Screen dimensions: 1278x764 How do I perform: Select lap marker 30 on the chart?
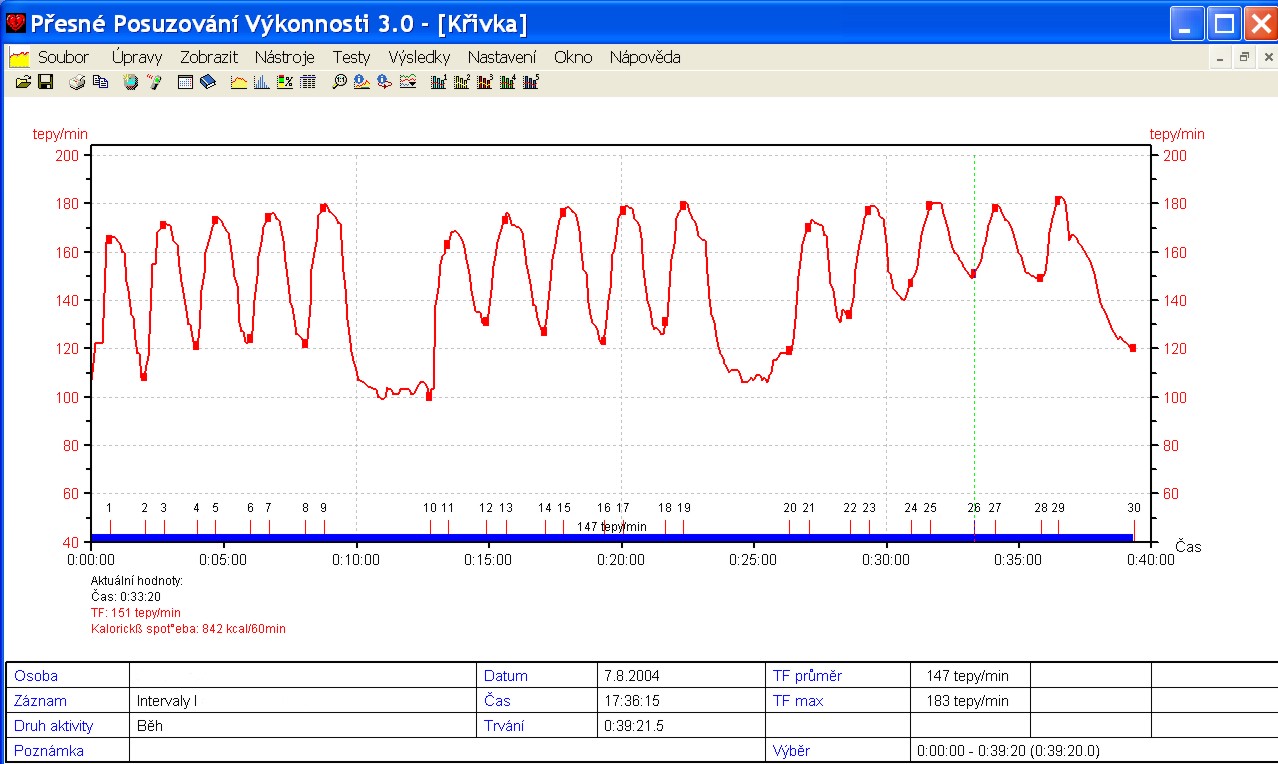1134,508
